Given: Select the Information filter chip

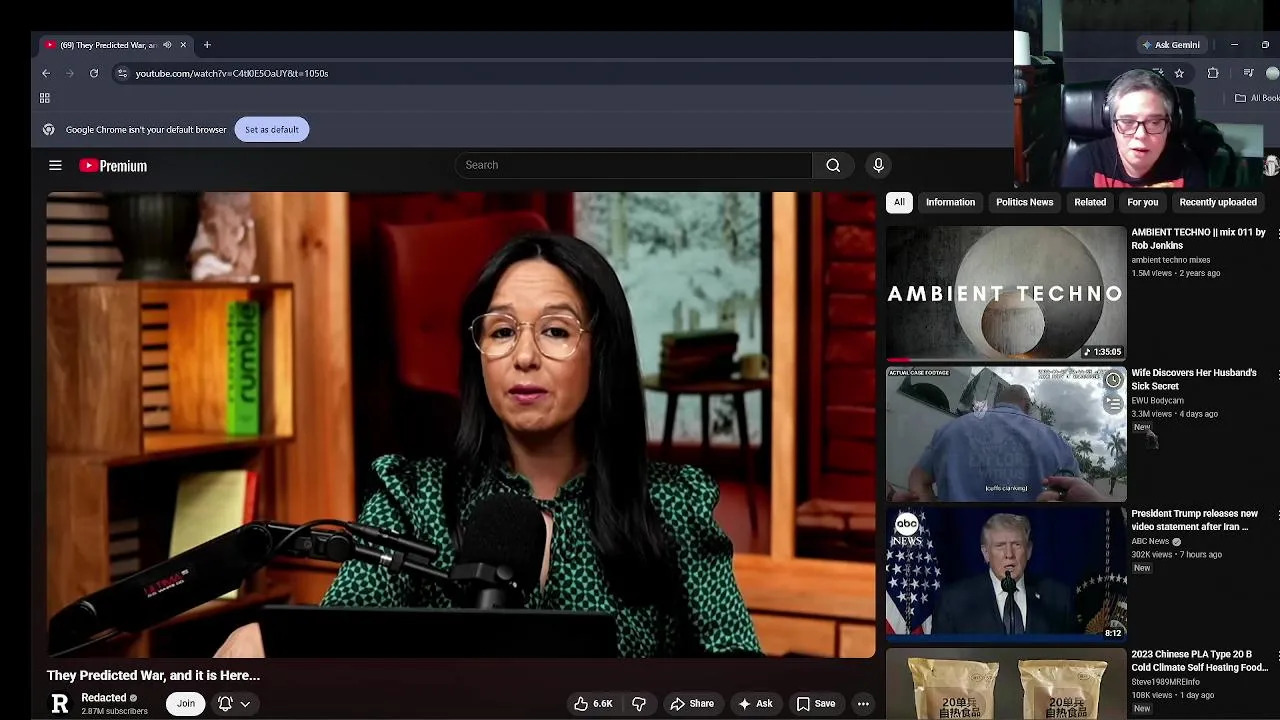Looking at the screenshot, I should coord(950,202).
